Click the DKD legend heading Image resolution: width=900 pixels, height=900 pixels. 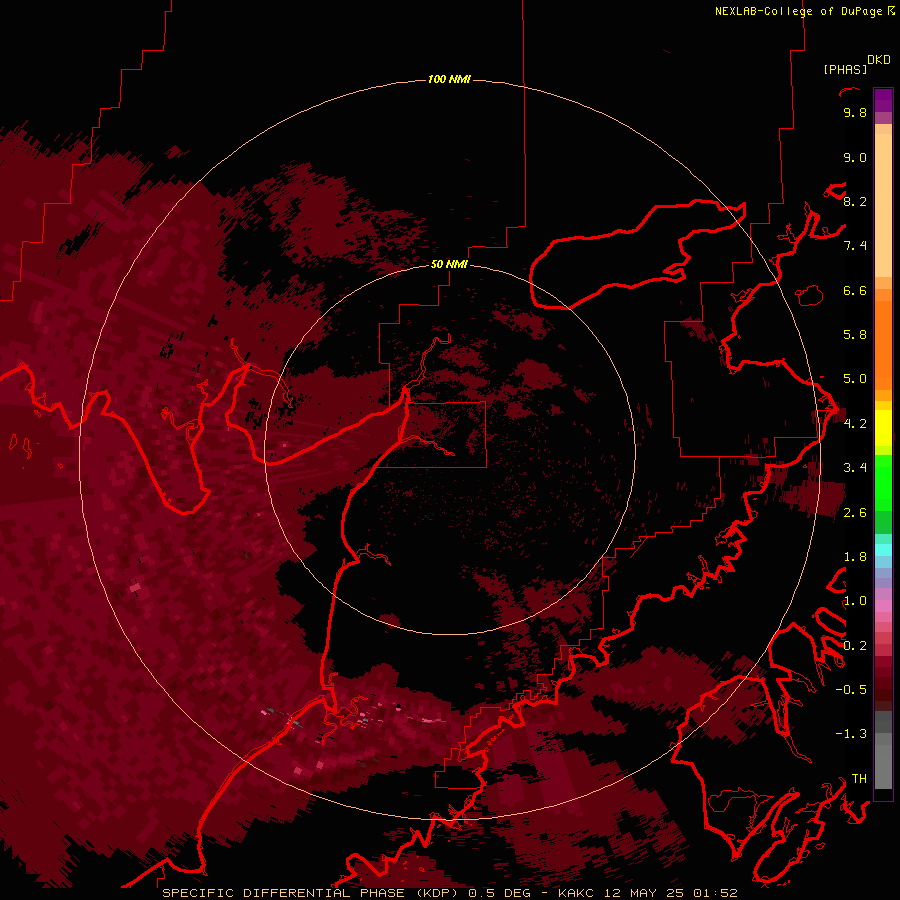click(x=879, y=60)
